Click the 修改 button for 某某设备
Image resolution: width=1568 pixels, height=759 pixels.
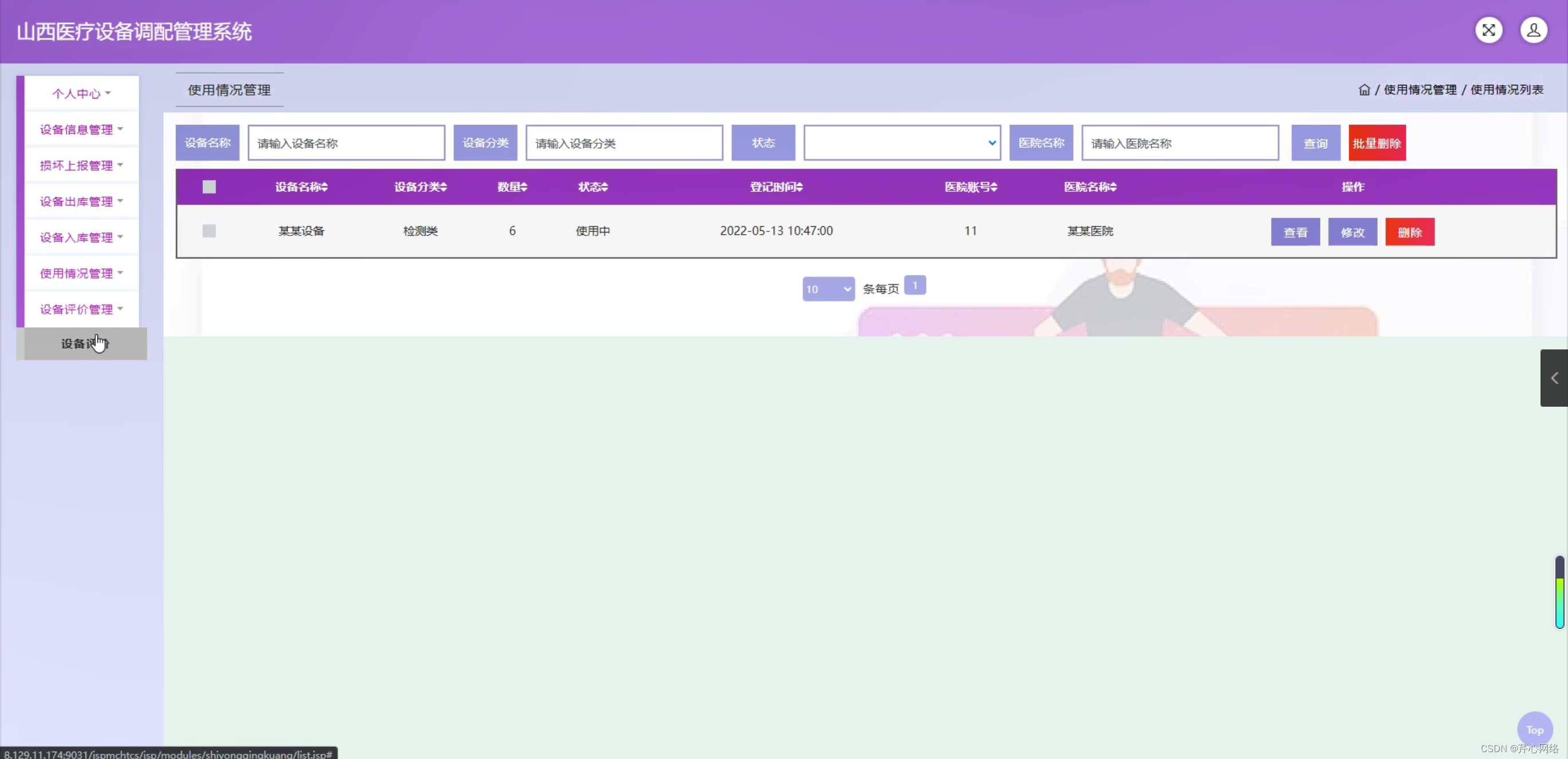[x=1352, y=232]
